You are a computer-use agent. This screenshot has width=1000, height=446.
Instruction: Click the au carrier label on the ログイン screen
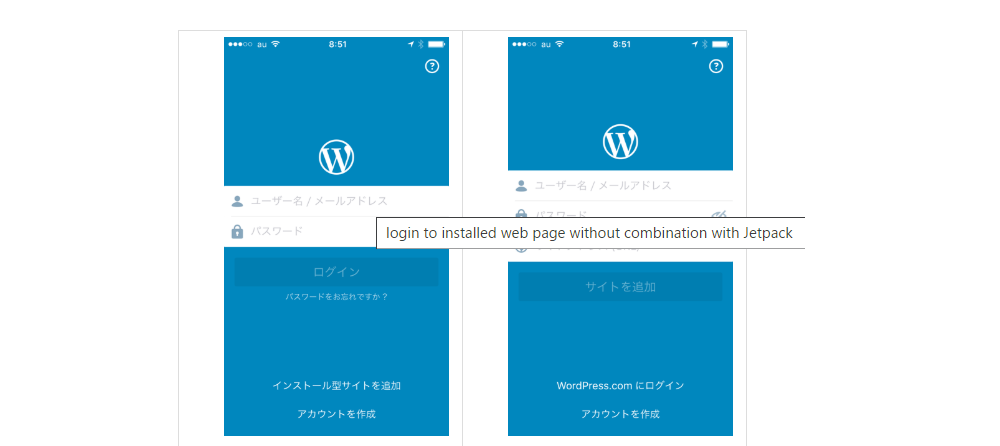click(261, 45)
